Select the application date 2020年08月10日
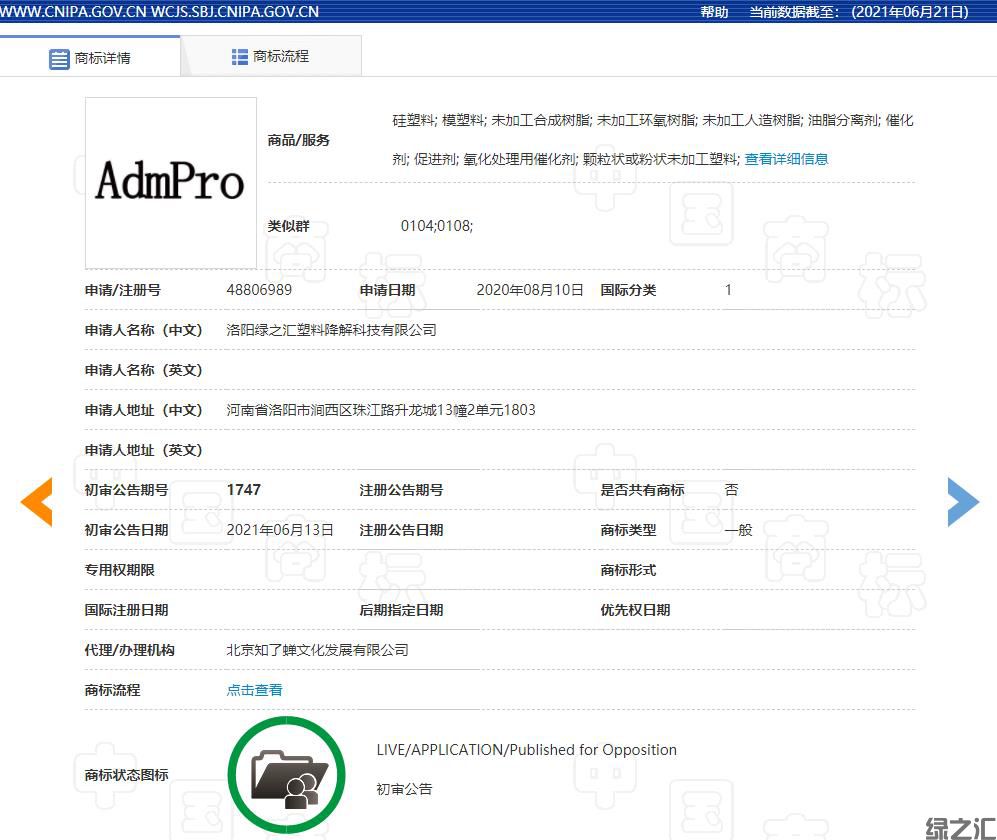Image resolution: width=997 pixels, height=840 pixels. coord(530,290)
